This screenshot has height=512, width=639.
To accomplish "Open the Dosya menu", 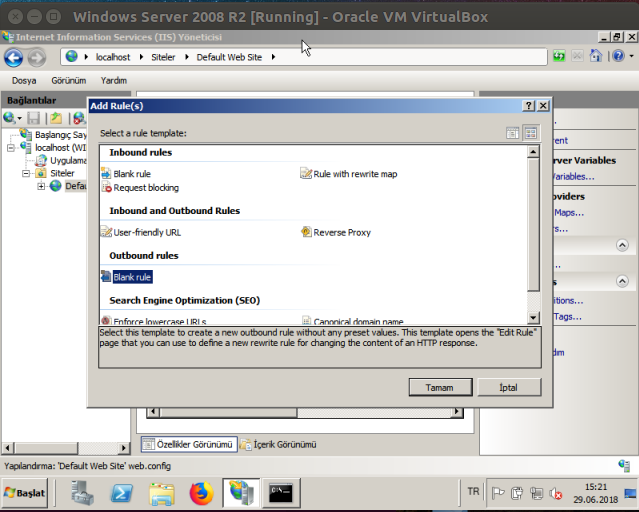I will click(24, 80).
